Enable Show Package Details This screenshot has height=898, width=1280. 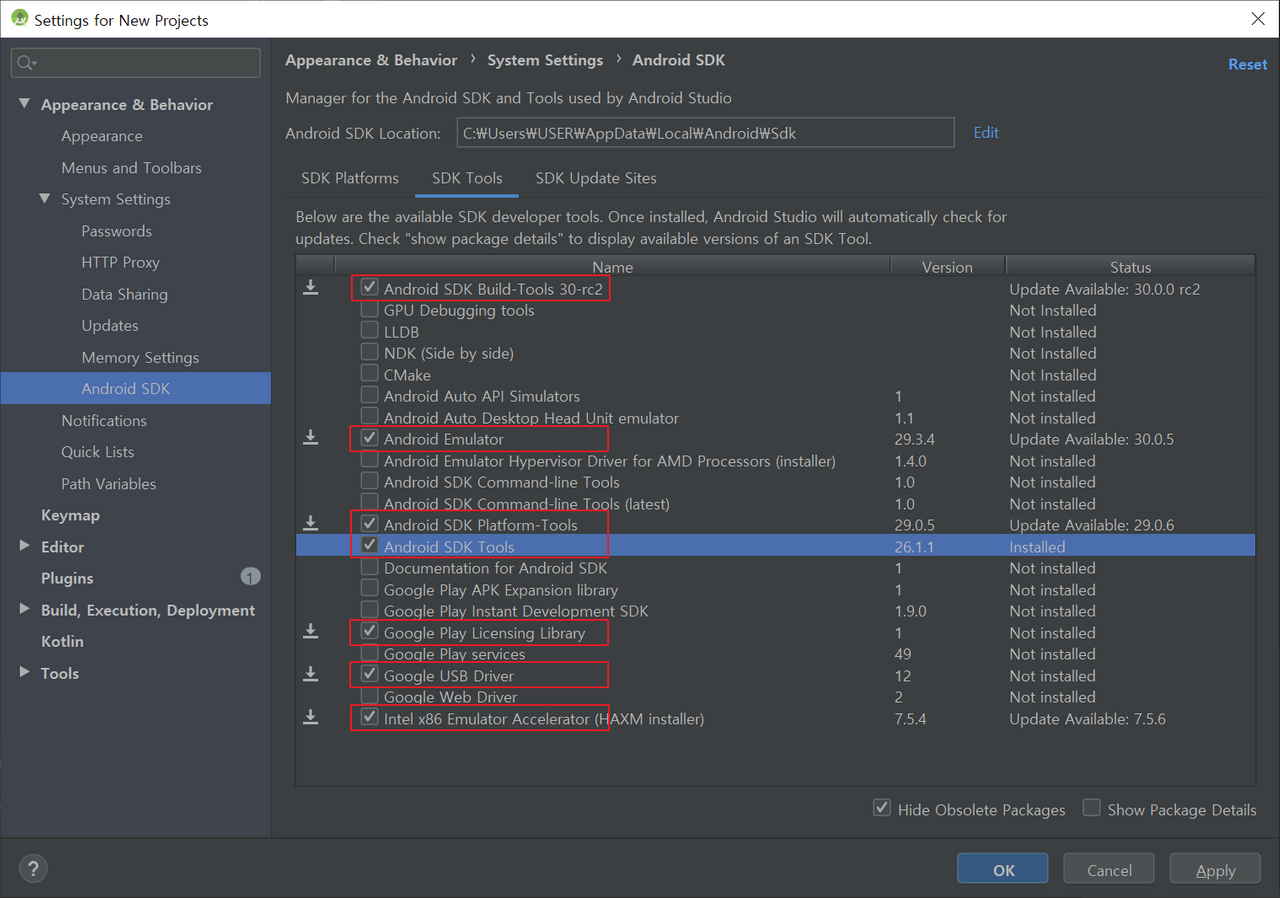tap(1092, 808)
